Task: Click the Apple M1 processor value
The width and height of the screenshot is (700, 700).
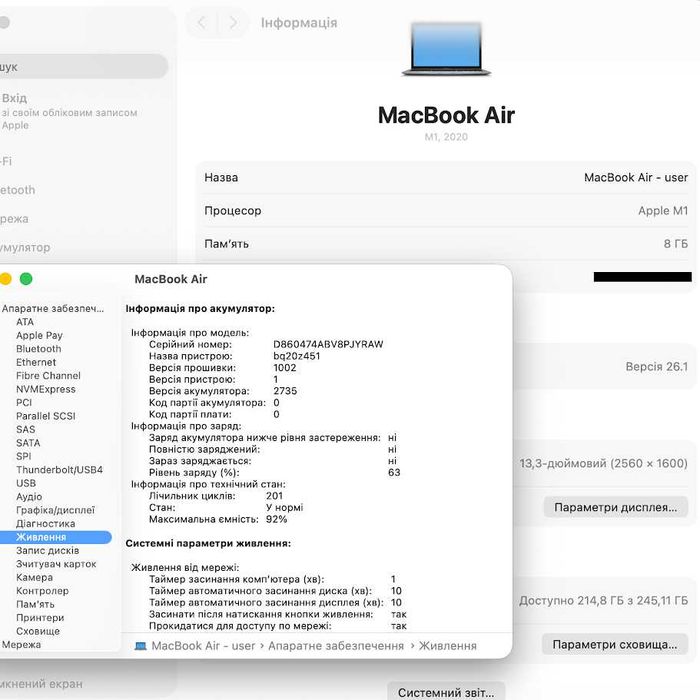Action: [x=663, y=211]
